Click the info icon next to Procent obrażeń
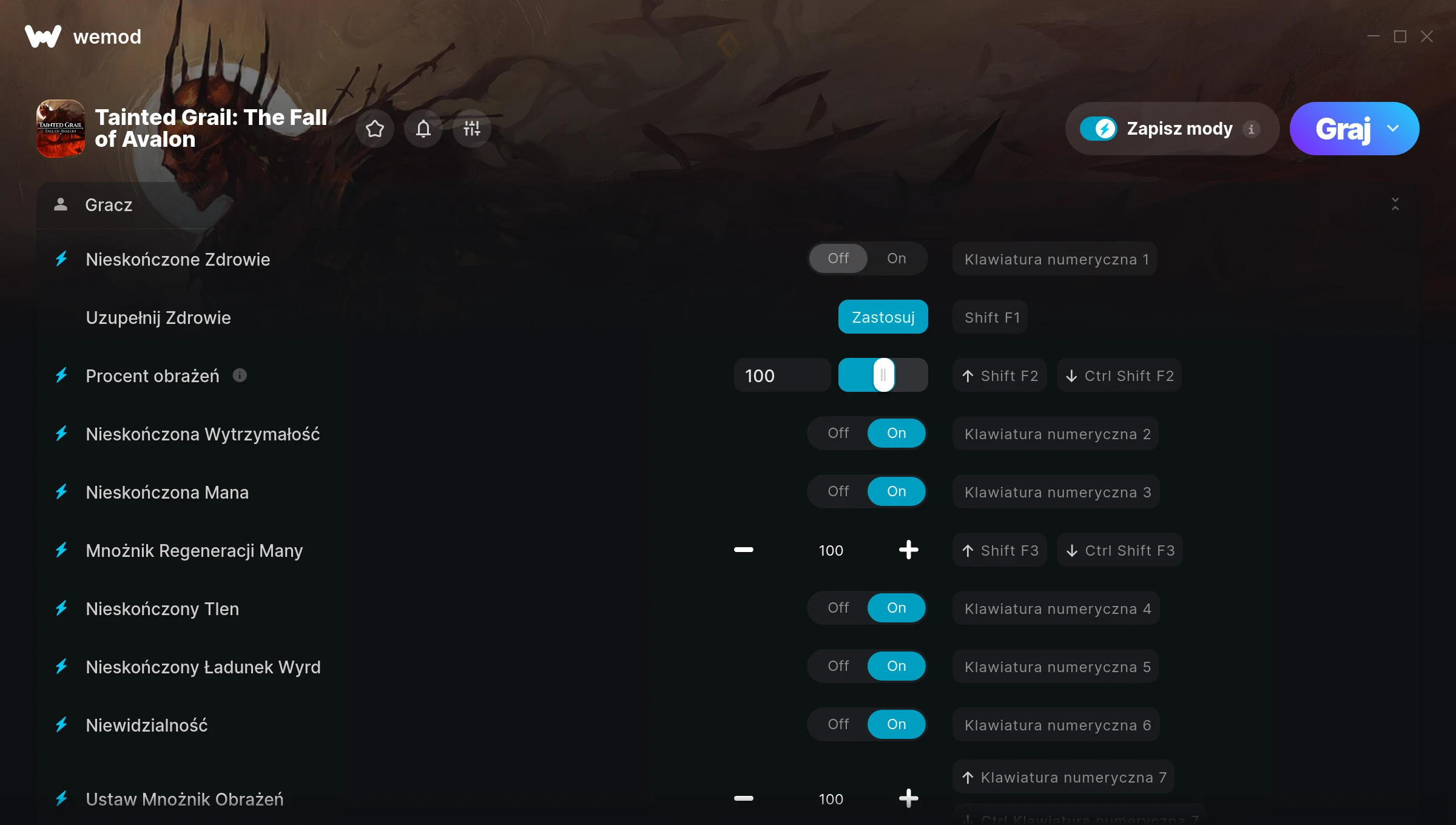This screenshot has height=825, width=1456. 240,375
